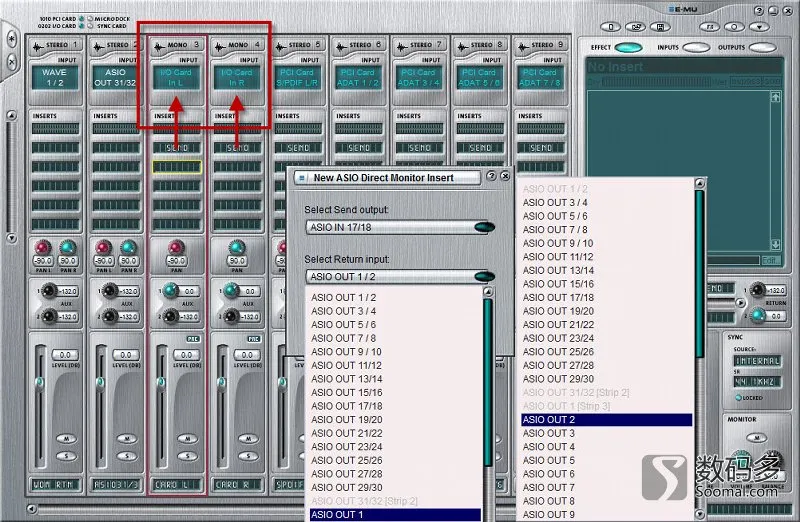The height and width of the screenshot is (522, 800).
Task: Click the waveform icon on Stereo 8
Action: [462, 47]
